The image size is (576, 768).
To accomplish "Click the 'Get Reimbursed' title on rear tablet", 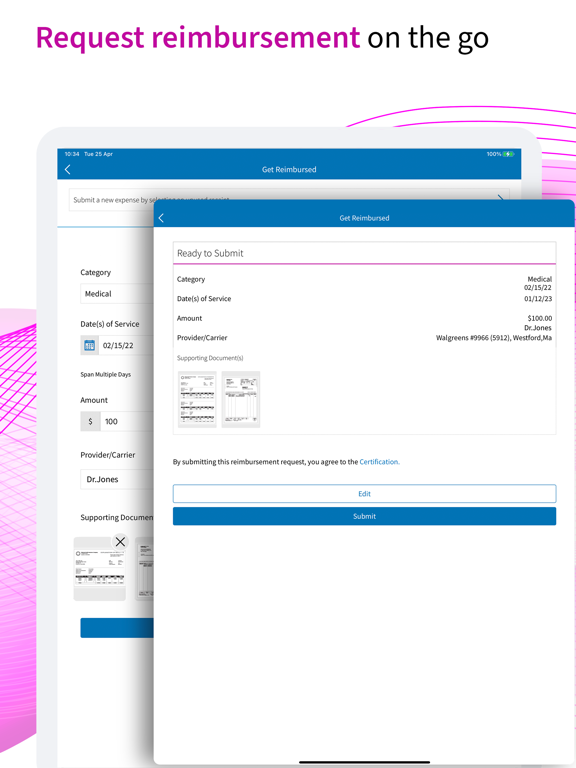I will point(289,169).
